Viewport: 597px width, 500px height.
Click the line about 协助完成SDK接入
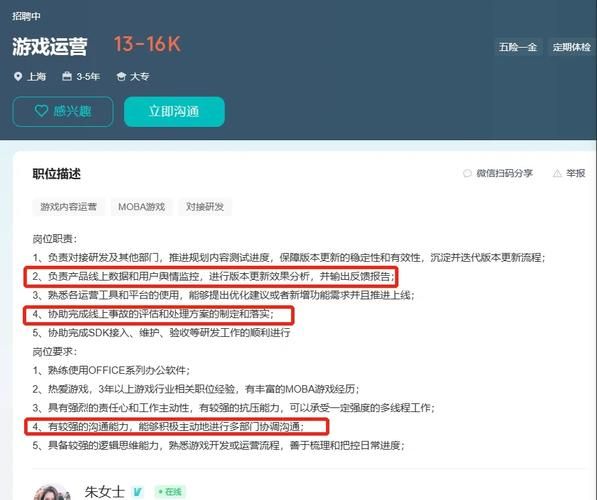coord(161,333)
